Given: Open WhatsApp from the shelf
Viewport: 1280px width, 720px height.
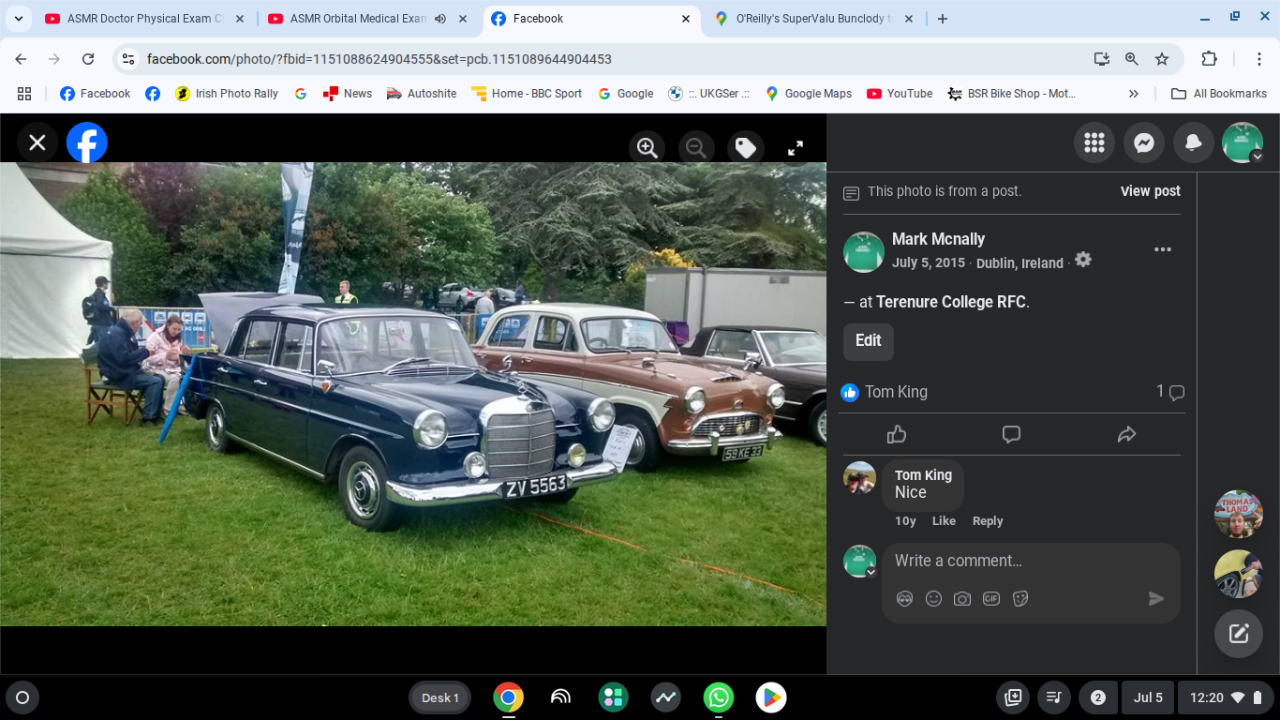Looking at the screenshot, I should (x=718, y=698).
